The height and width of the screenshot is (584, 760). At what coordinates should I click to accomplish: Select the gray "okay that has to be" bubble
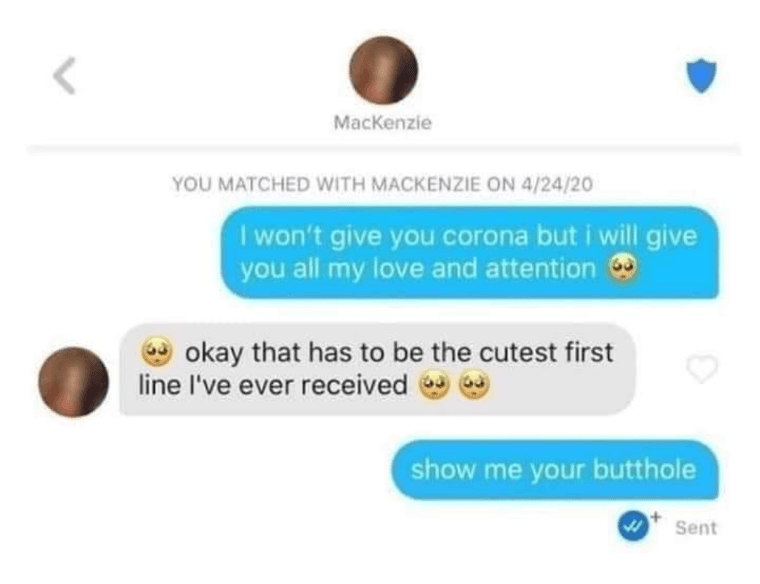[377, 369]
